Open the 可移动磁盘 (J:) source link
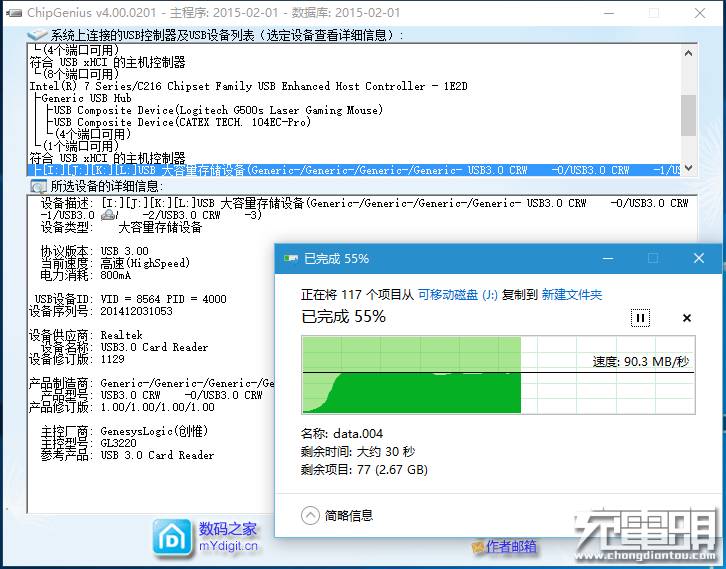 click(457, 295)
